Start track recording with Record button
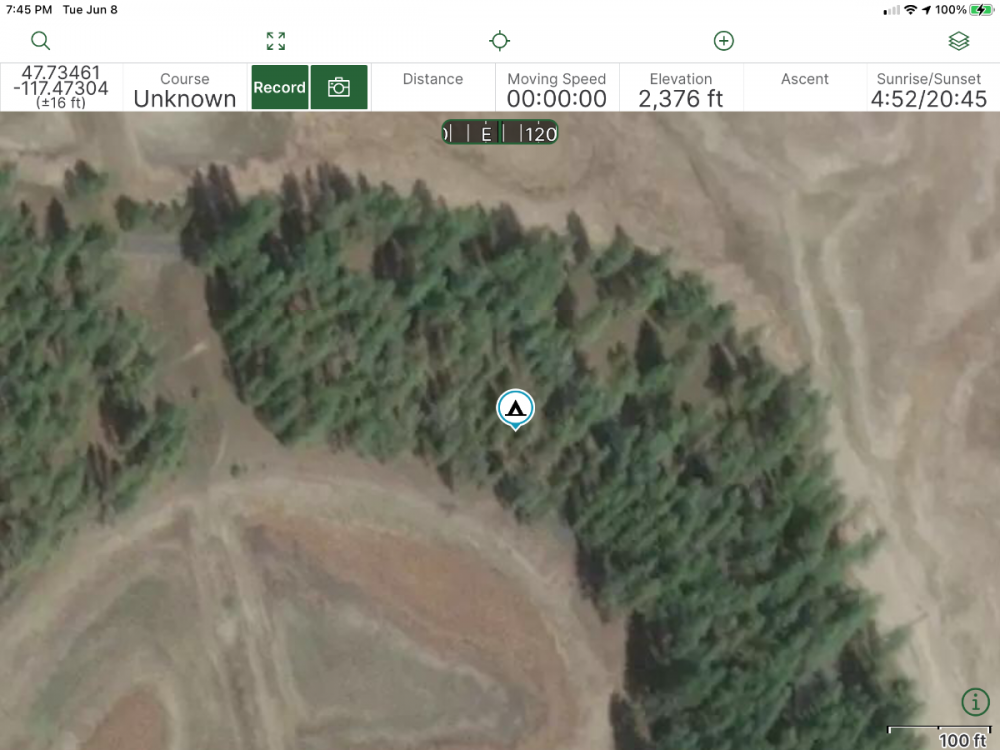 (x=279, y=88)
